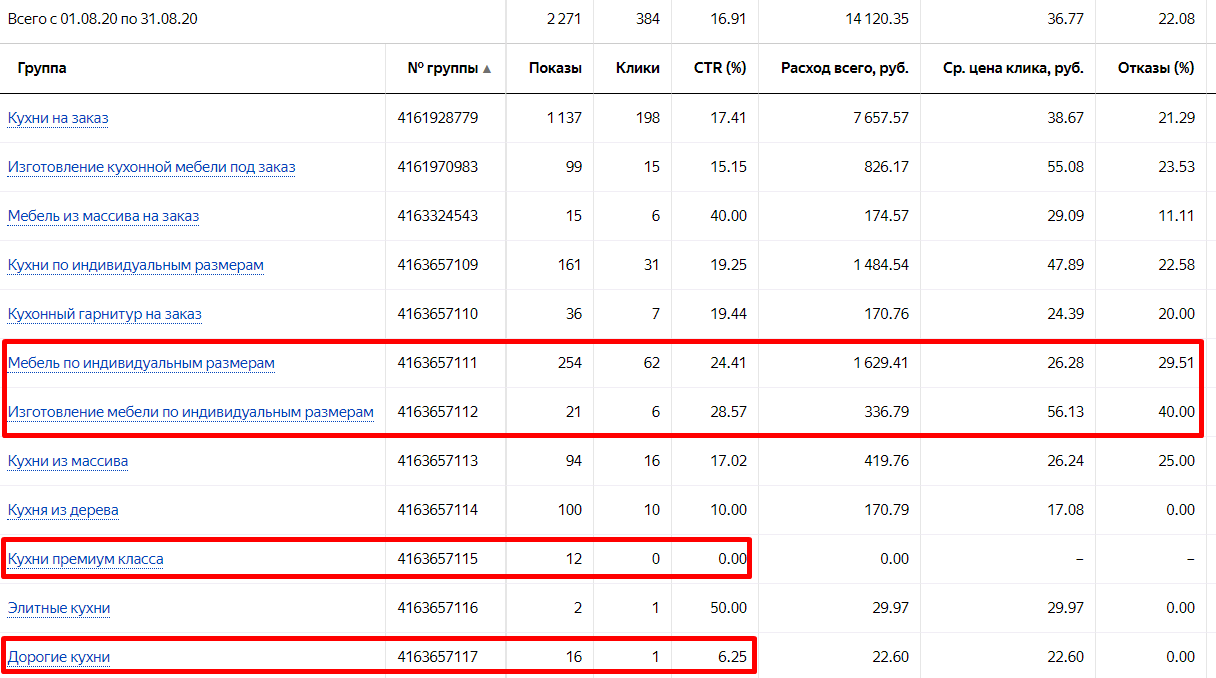Select group number 4163657116
1216x678 pixels.
(438, 608)
